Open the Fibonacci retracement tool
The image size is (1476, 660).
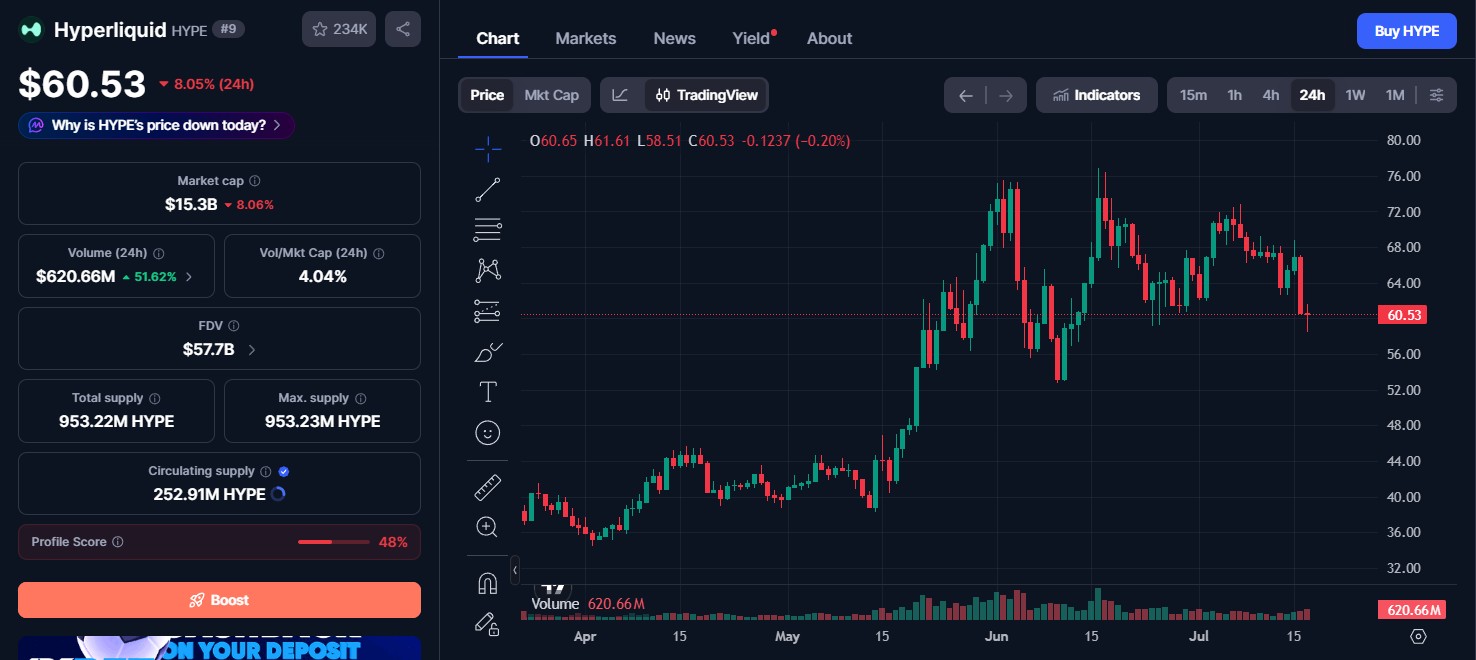tap(488, 230)
